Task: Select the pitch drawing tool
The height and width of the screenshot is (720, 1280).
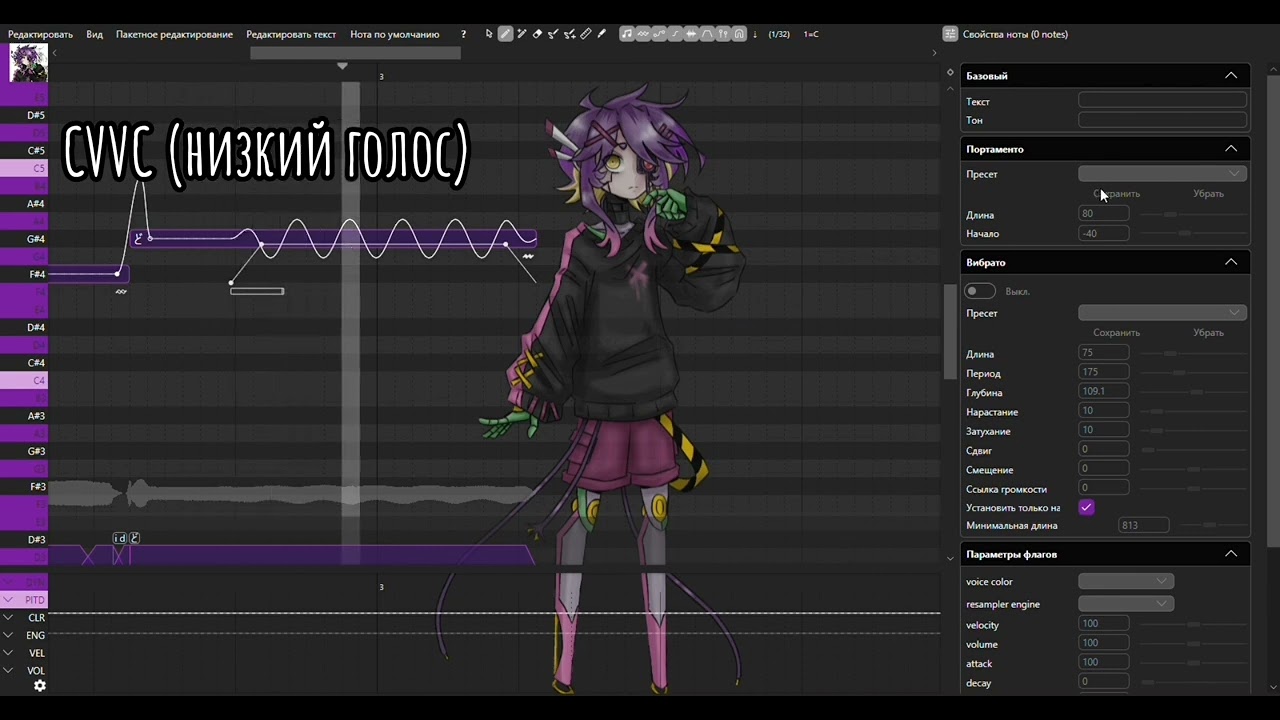Action: pos(553,34)
